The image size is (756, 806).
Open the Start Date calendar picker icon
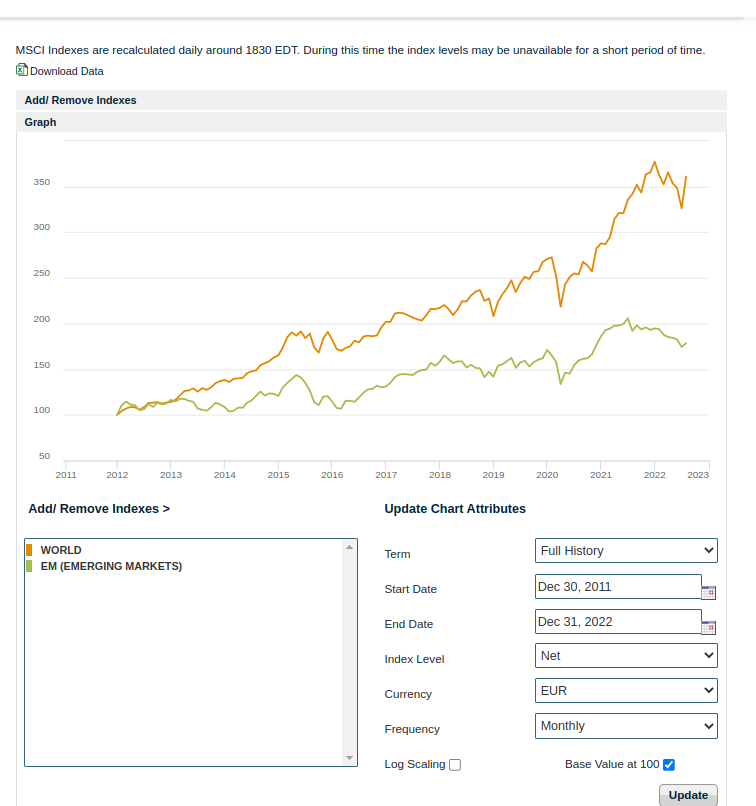pos(709,592)
